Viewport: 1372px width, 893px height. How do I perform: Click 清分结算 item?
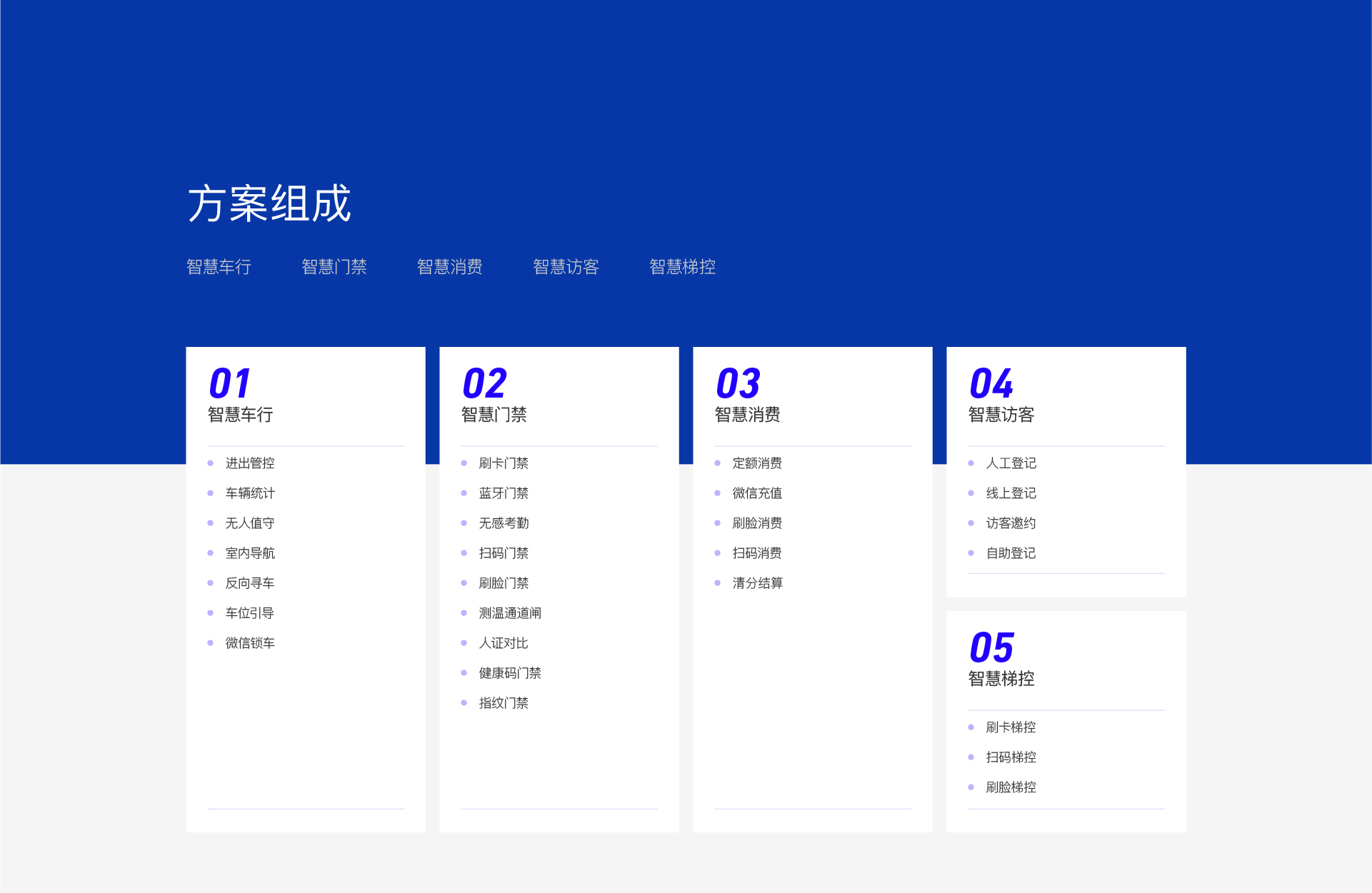click(x=757, y=583)
